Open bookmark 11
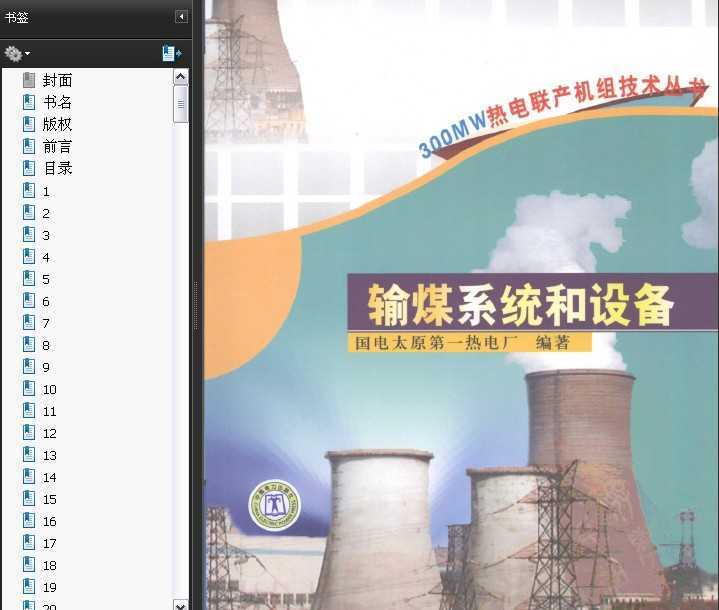The height and width of the screenshot is (610, 719). [x=50, y=411]
